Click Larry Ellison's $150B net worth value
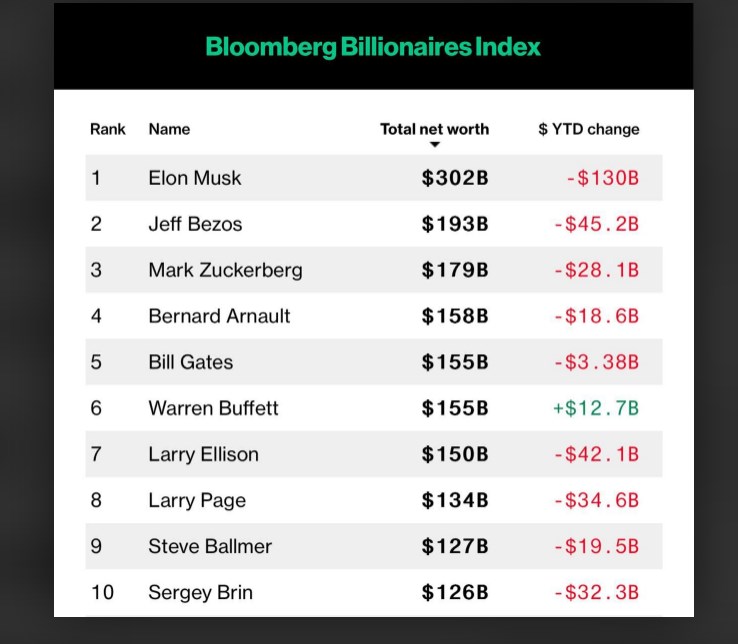738x644 pixels. (x=455, y=454)
